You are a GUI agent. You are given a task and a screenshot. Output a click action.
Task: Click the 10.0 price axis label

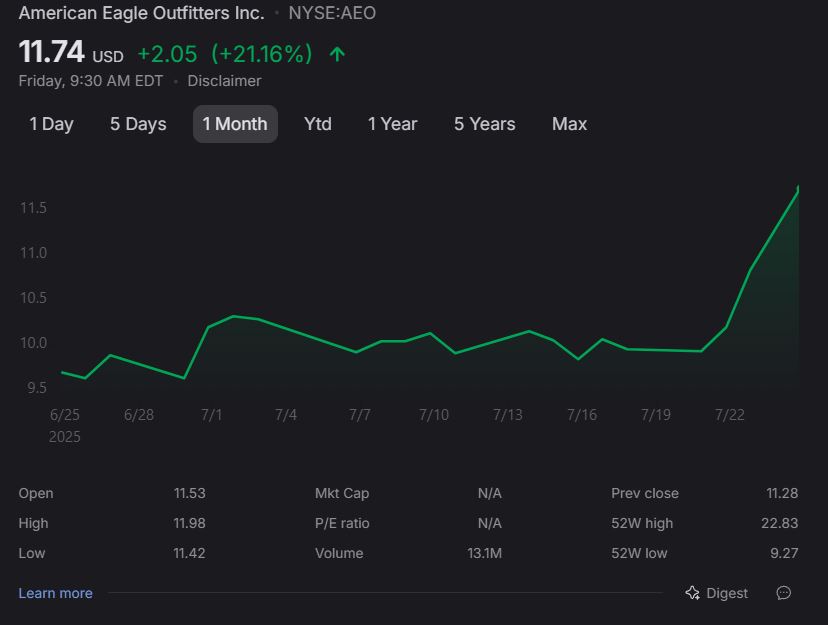(33, 343)
